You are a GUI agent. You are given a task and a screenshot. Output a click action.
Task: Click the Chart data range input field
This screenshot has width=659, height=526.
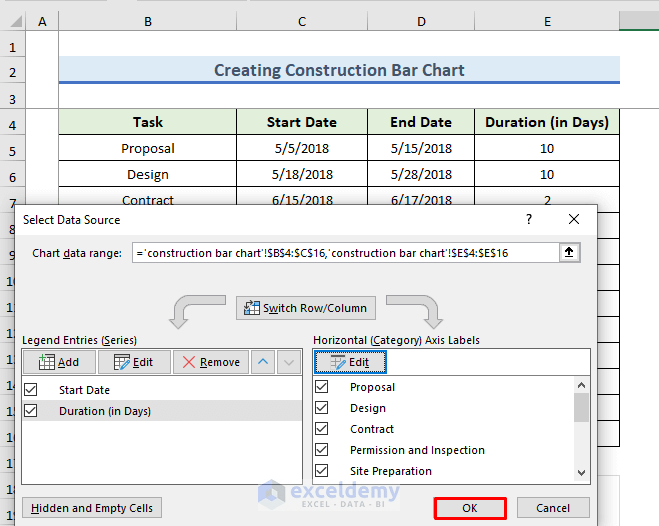click(345, 252)
